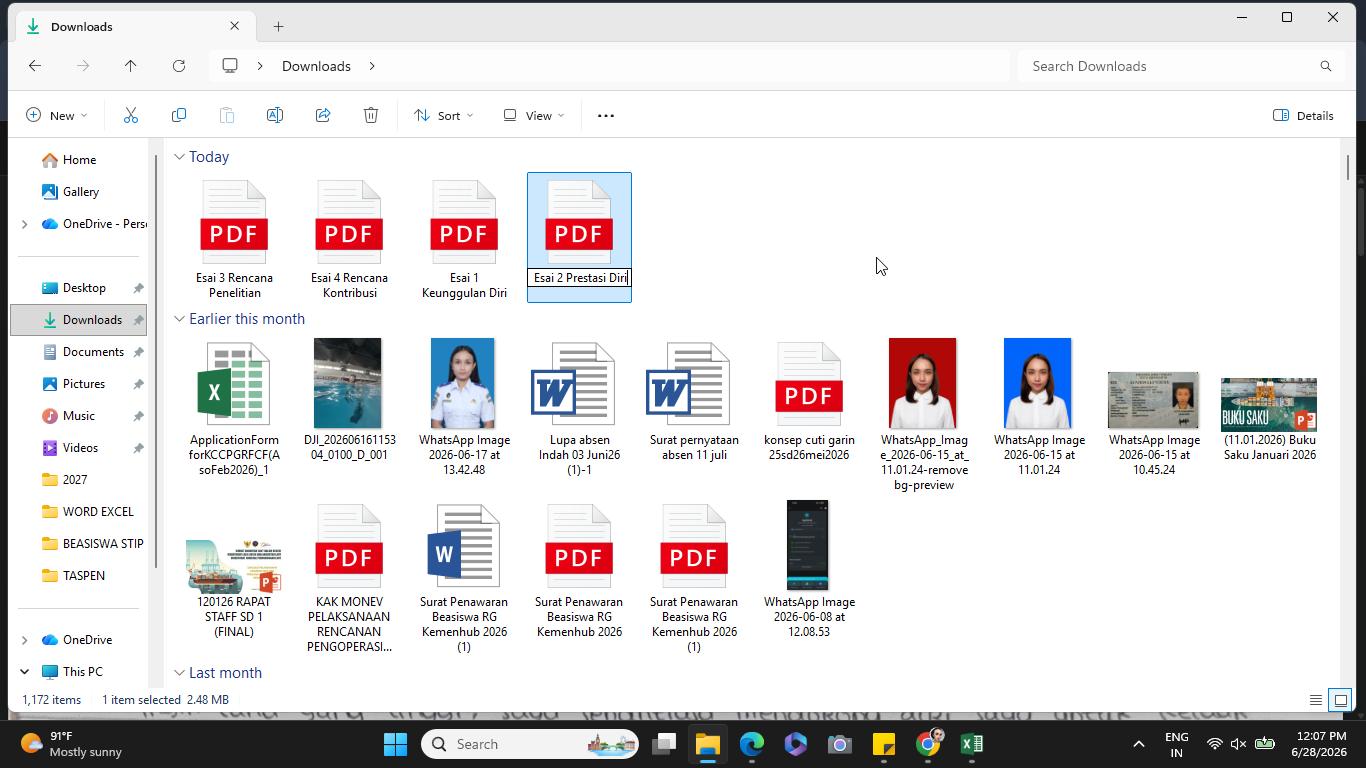Open the New item dropdown
Viewport: 1366px width, 768px height.
pos(56,115)
